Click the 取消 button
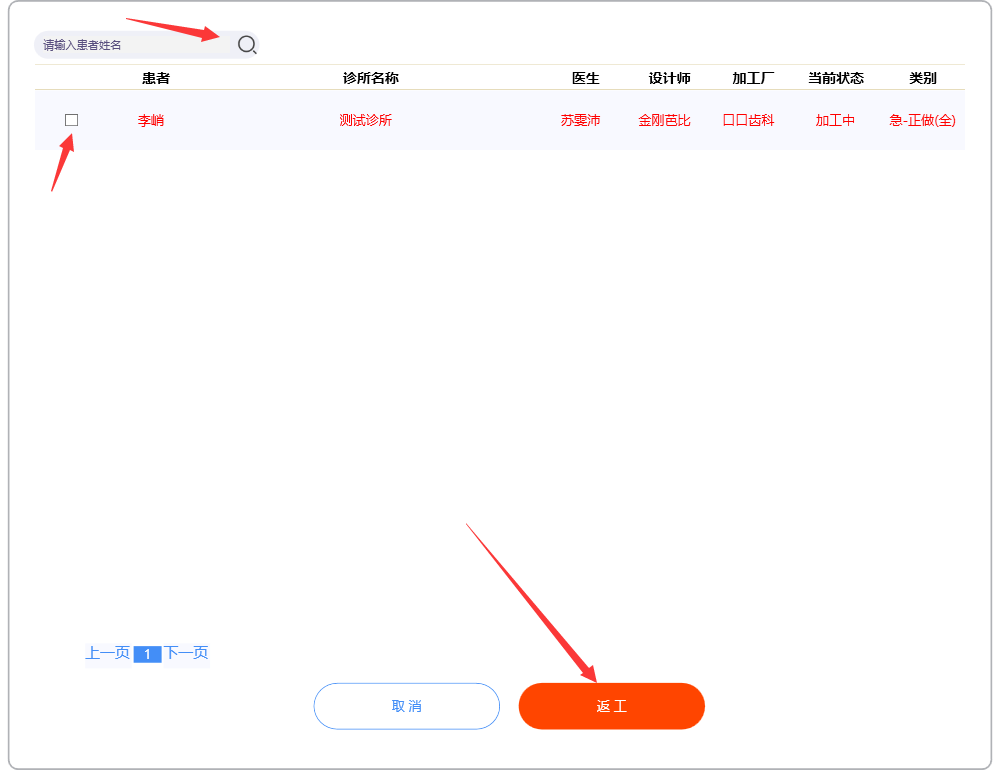The image size is (1000, 770). pyautogui.click(x=406, y=706)
